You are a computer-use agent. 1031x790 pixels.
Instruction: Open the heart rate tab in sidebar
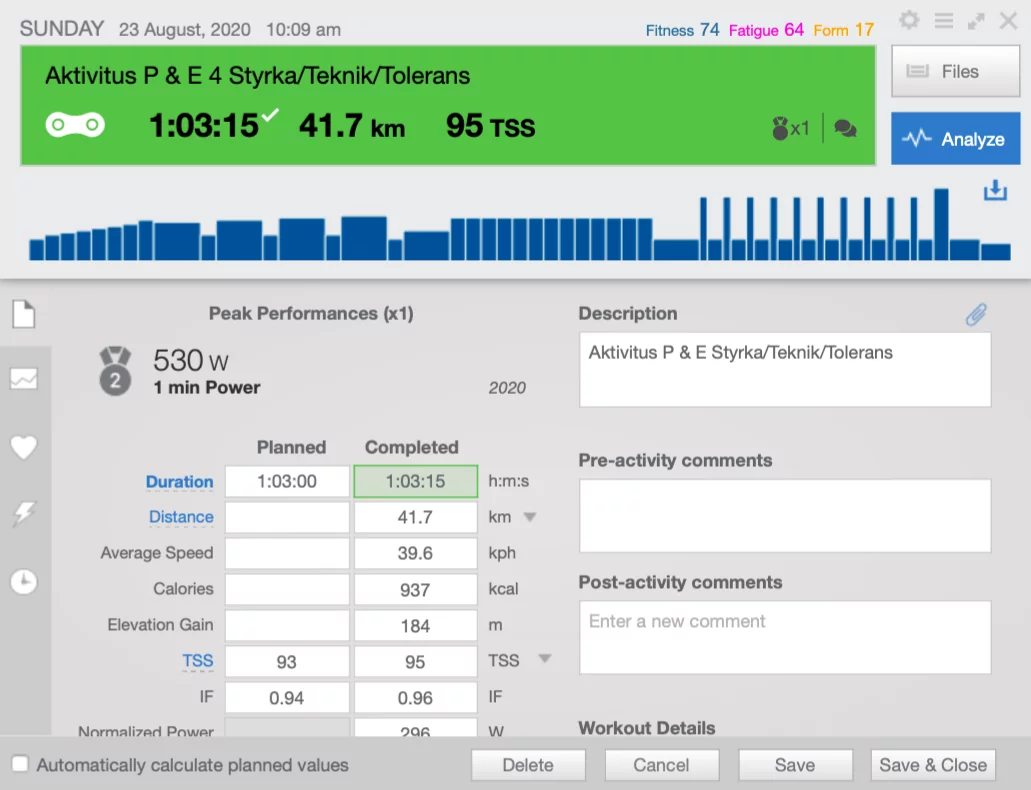[24, 447]
